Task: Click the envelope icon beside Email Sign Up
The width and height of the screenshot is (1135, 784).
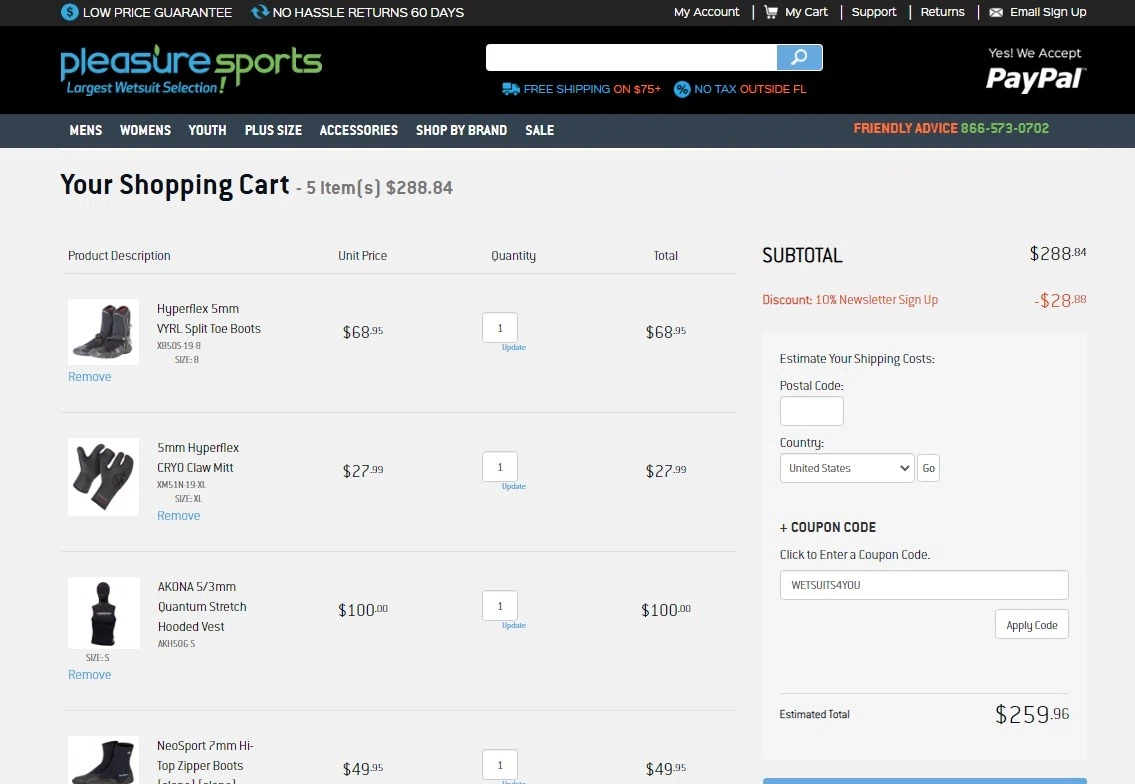Action: pos(996,12)
